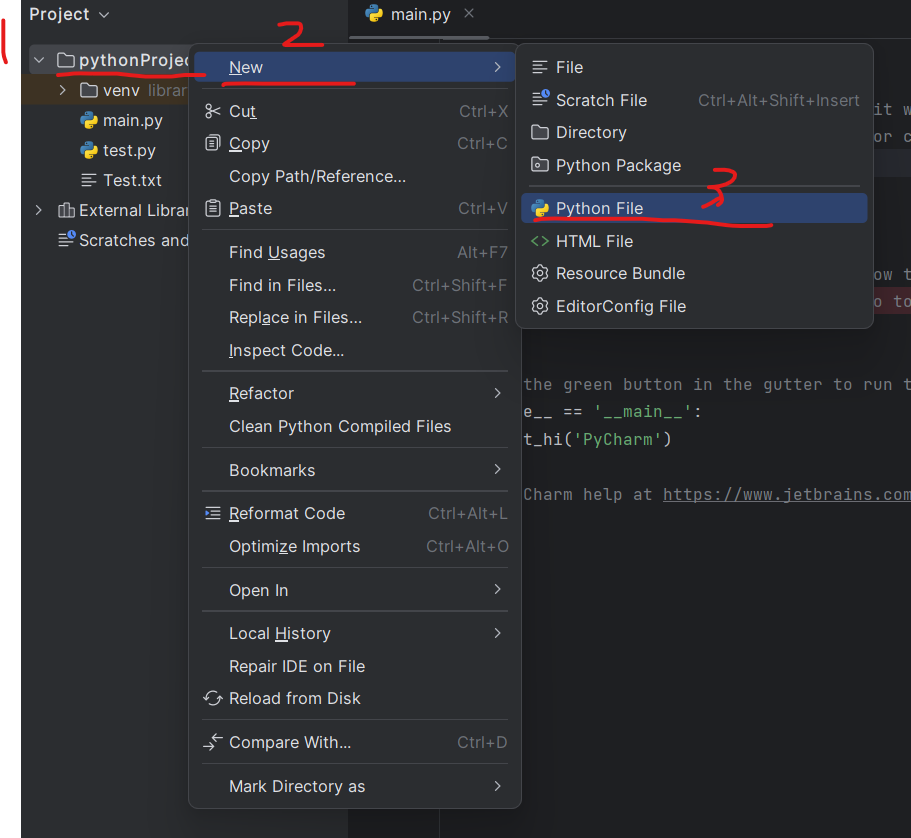The width and height of the screenshot is (911, 838).
Task: Click the '__main__' string in the editor
Action: coord(643,412)
